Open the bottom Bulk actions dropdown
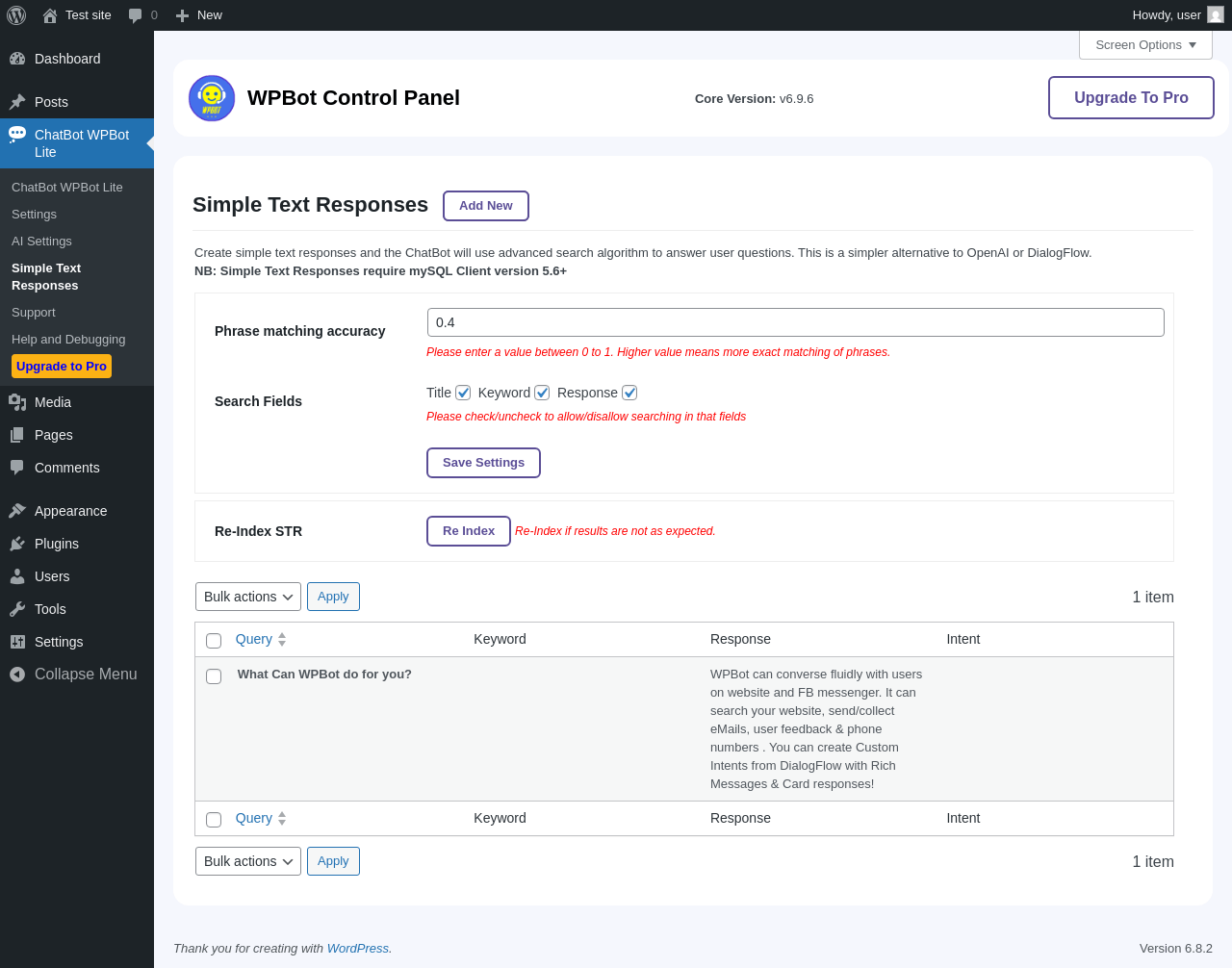Image resolution: width=1232 pixels, height=968 pixels. [248, 861]
